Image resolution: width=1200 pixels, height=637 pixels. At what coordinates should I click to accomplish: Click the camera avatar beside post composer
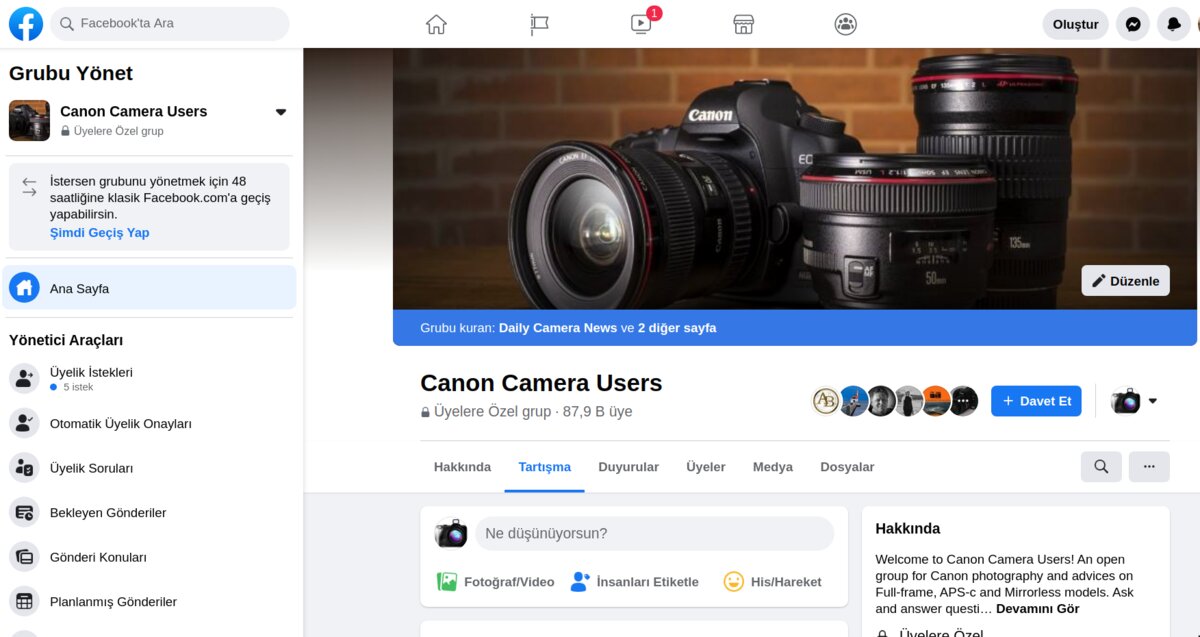tap(452, 533)
